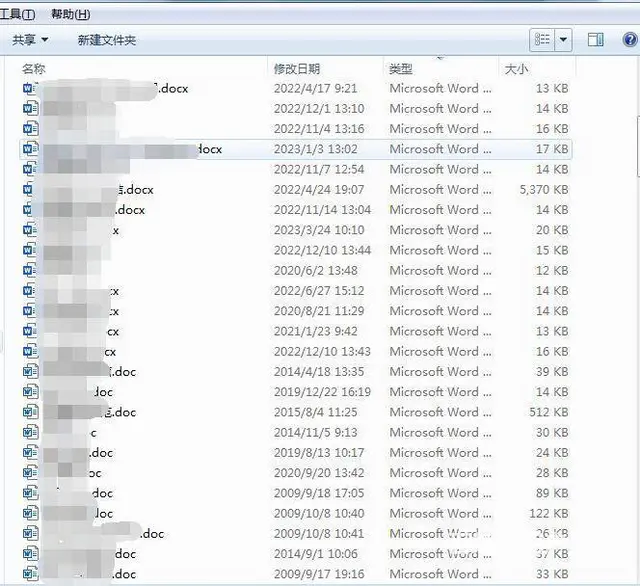Click the 512 KB size value
The image size is (640, 586).
(549, 413)
